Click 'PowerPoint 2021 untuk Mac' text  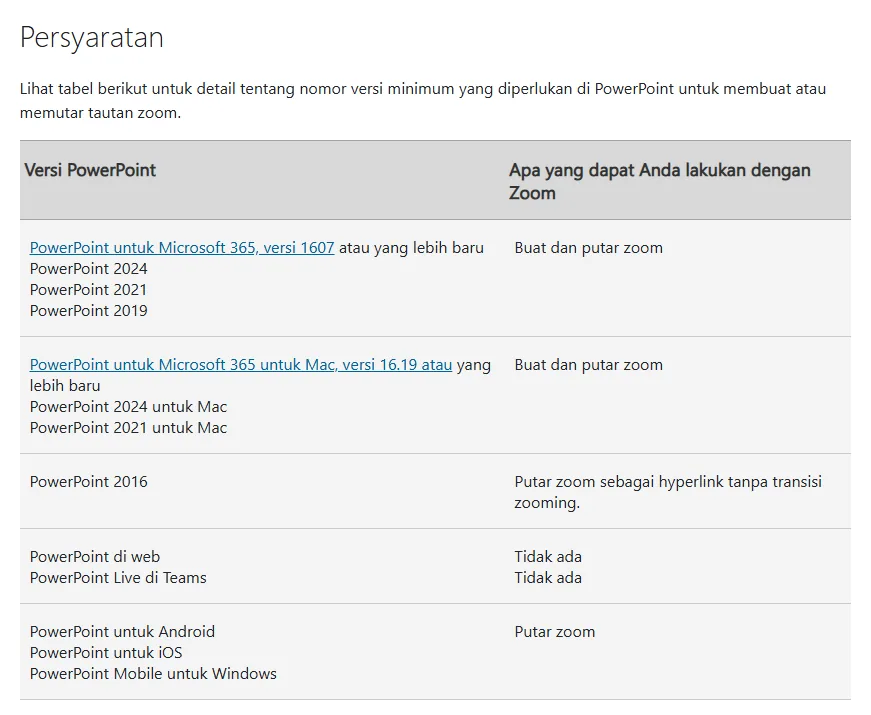(x=128, y=428)
